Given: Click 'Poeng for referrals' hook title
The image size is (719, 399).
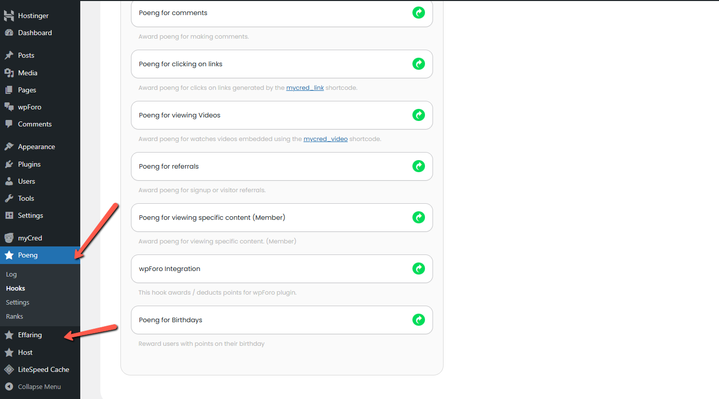Looking at the screenshot, I should 169,166.
